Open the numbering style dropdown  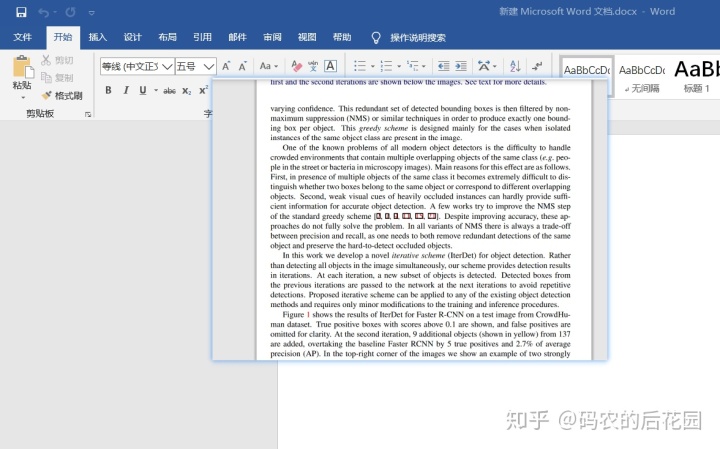[399, 67]
